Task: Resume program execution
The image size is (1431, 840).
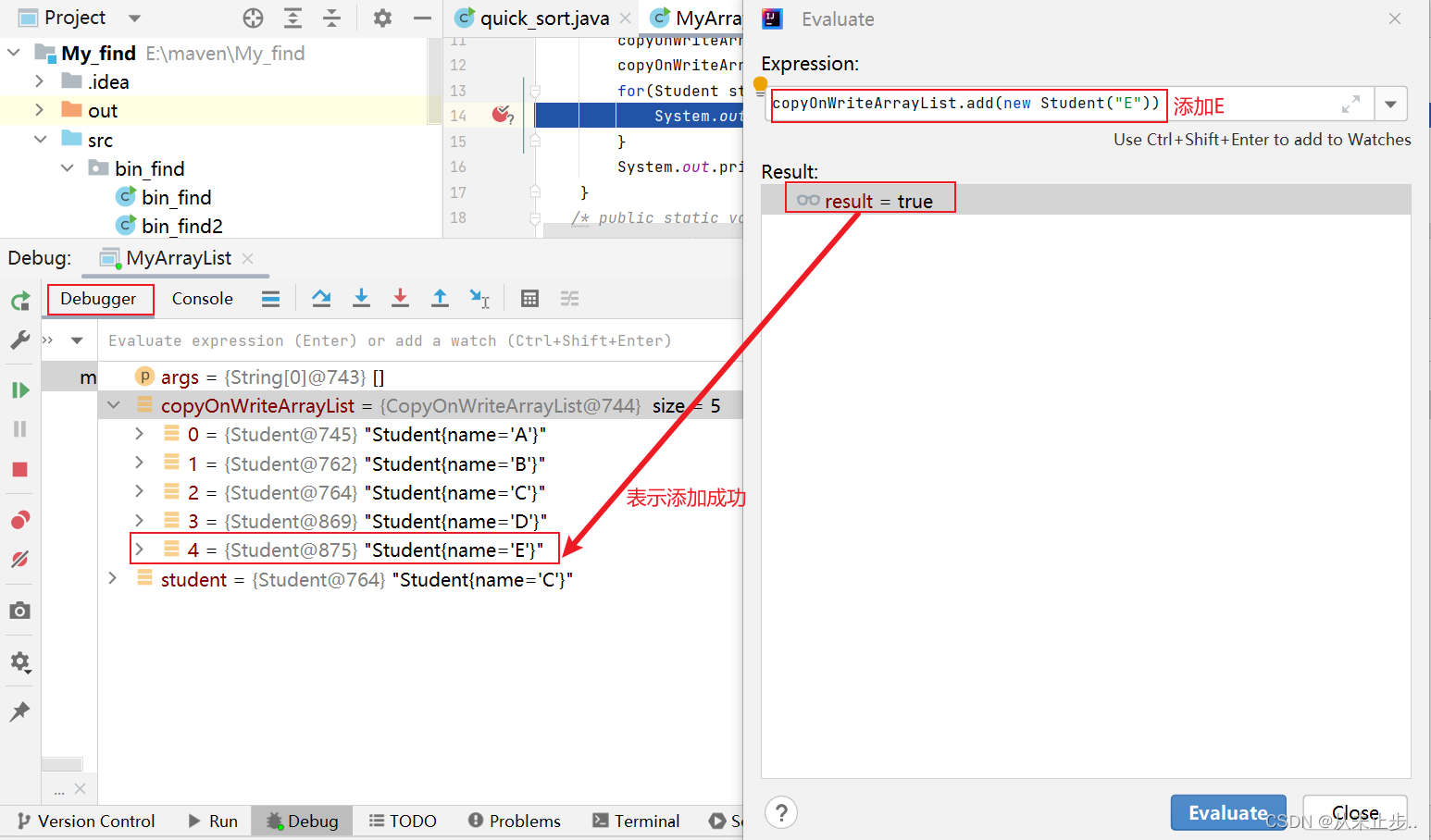Action: 19,389
